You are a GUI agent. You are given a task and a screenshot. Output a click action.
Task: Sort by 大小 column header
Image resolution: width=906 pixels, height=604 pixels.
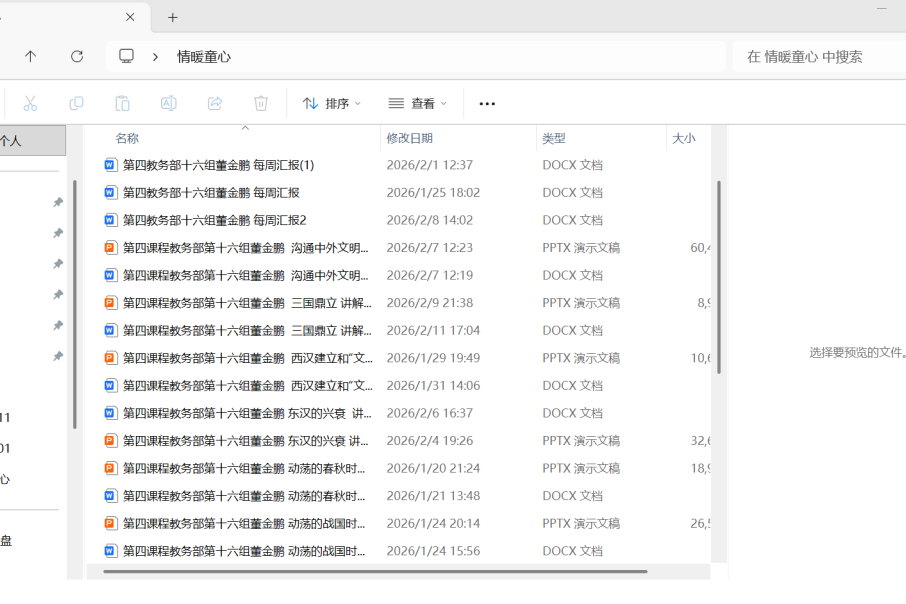coord(684,138)
